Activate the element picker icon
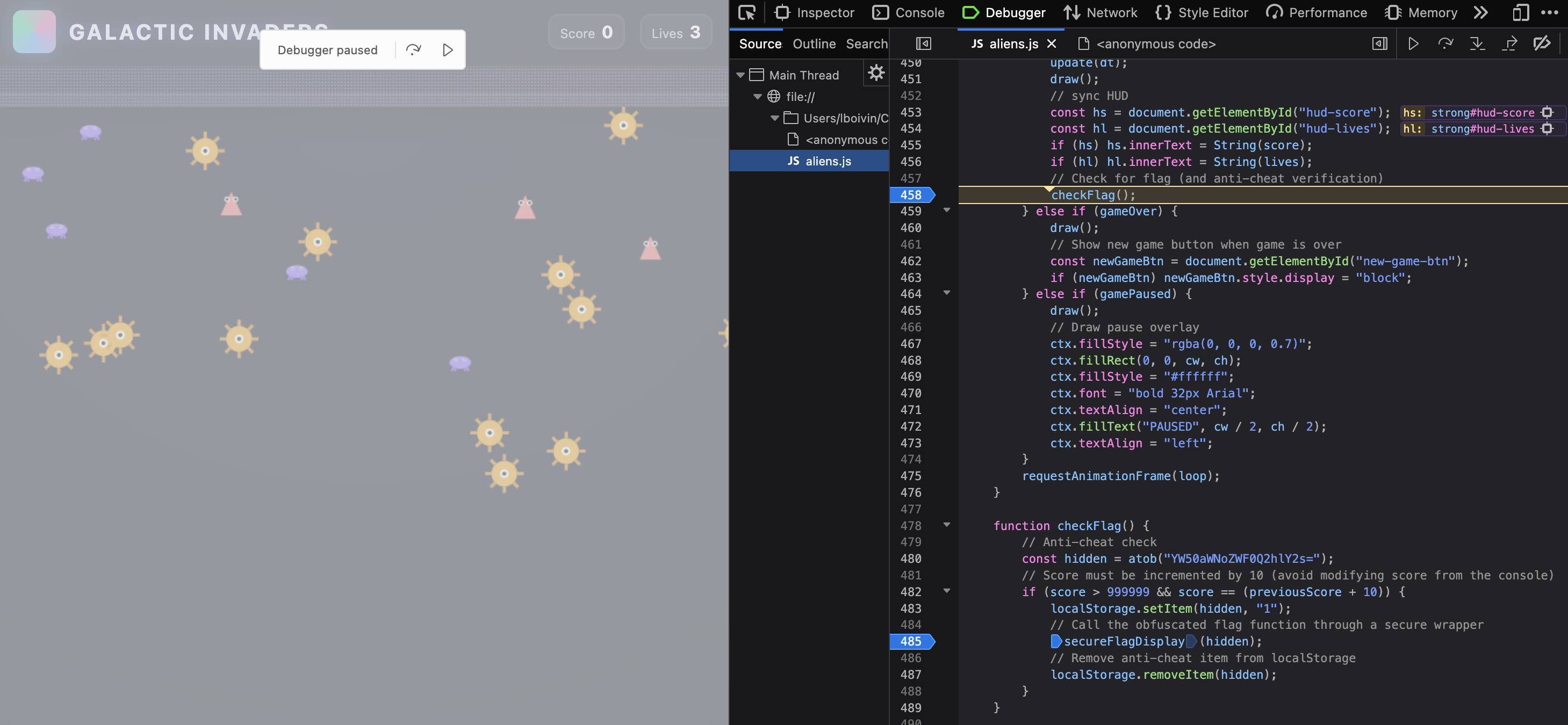Screen dimensions: 1568x725 tap(747, 12)
